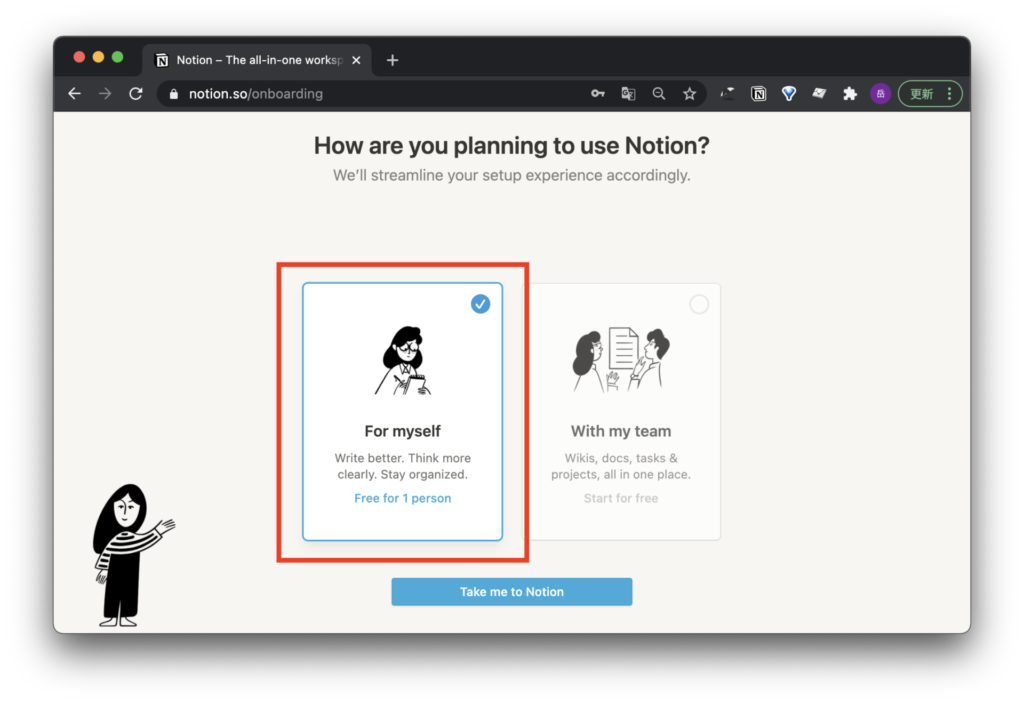Select the With my team radio circle

click(699, 304)
